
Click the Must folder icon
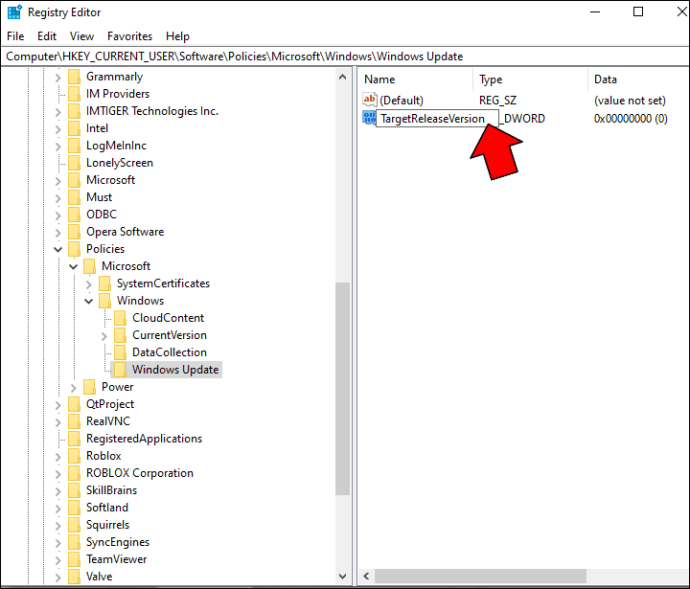tap(74, 197)
